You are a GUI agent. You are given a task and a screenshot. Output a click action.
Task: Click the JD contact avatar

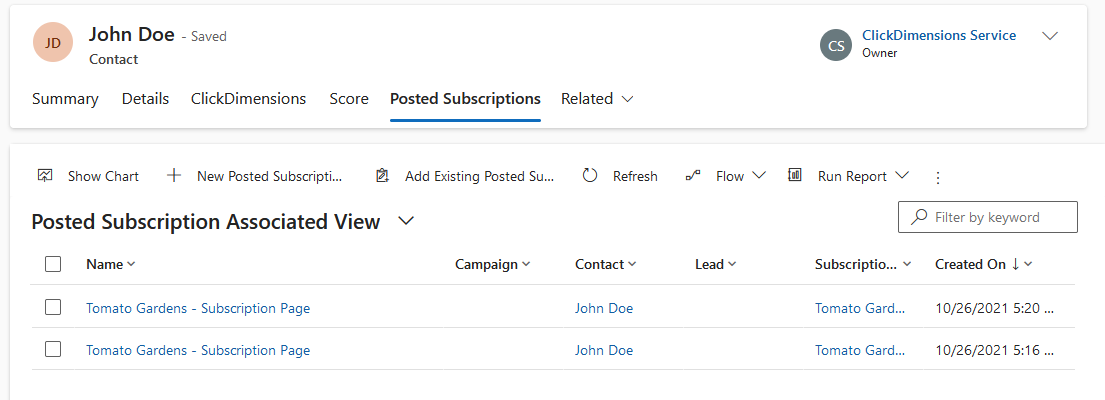click(x=53, y=42)
